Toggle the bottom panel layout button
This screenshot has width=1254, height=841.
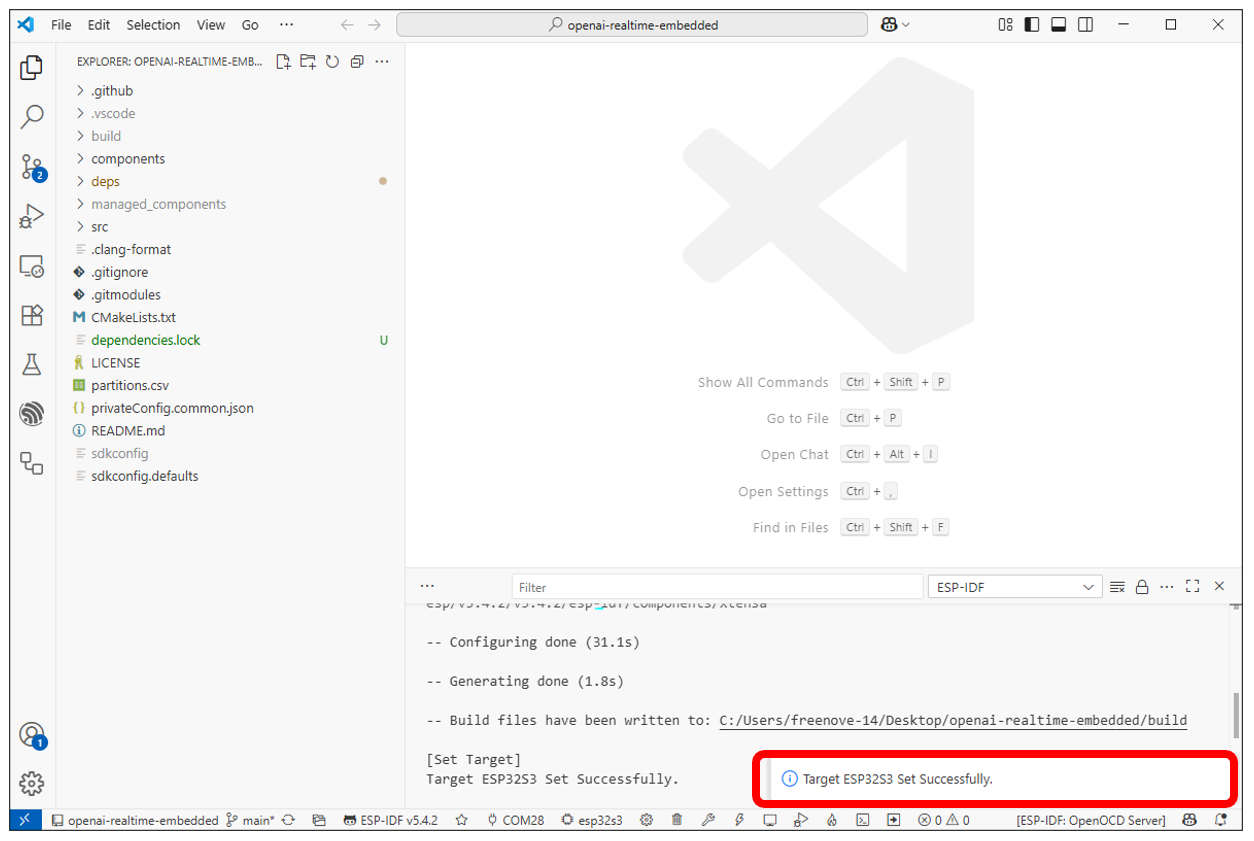(1059, 25)
